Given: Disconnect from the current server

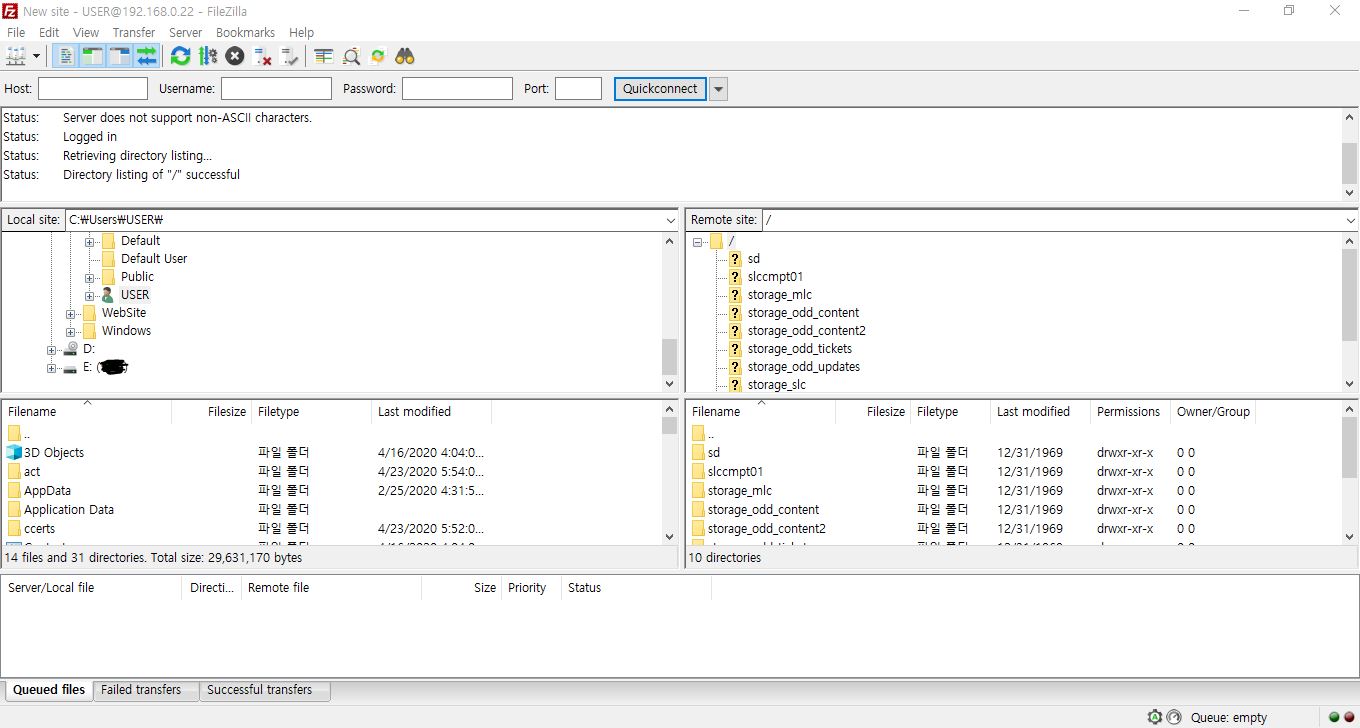Looking at the screenshot, I should pyautogui.click(x=263, y=56).
